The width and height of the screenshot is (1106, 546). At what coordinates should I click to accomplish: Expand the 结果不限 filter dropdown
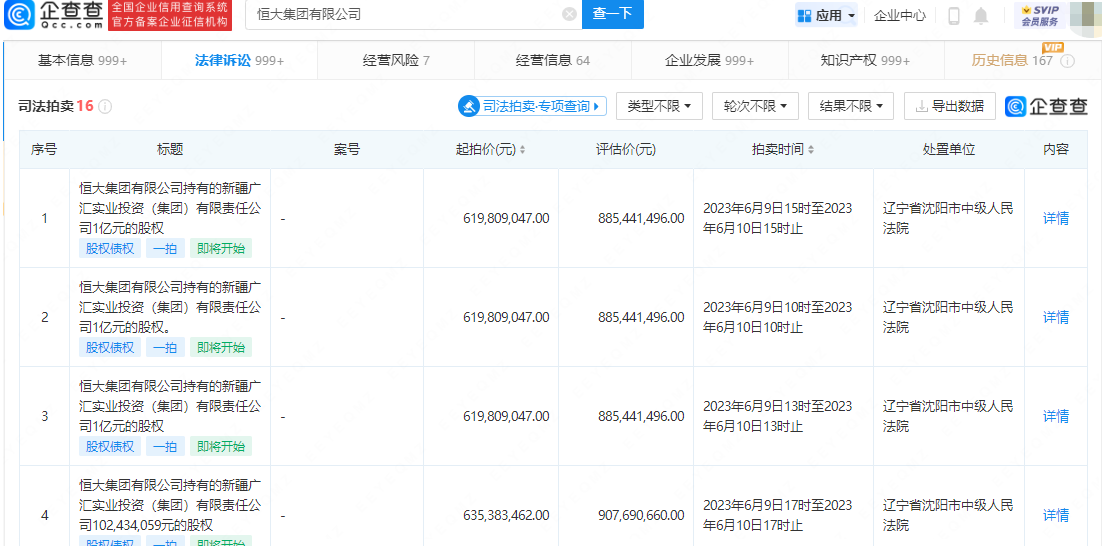pos(851,107)
